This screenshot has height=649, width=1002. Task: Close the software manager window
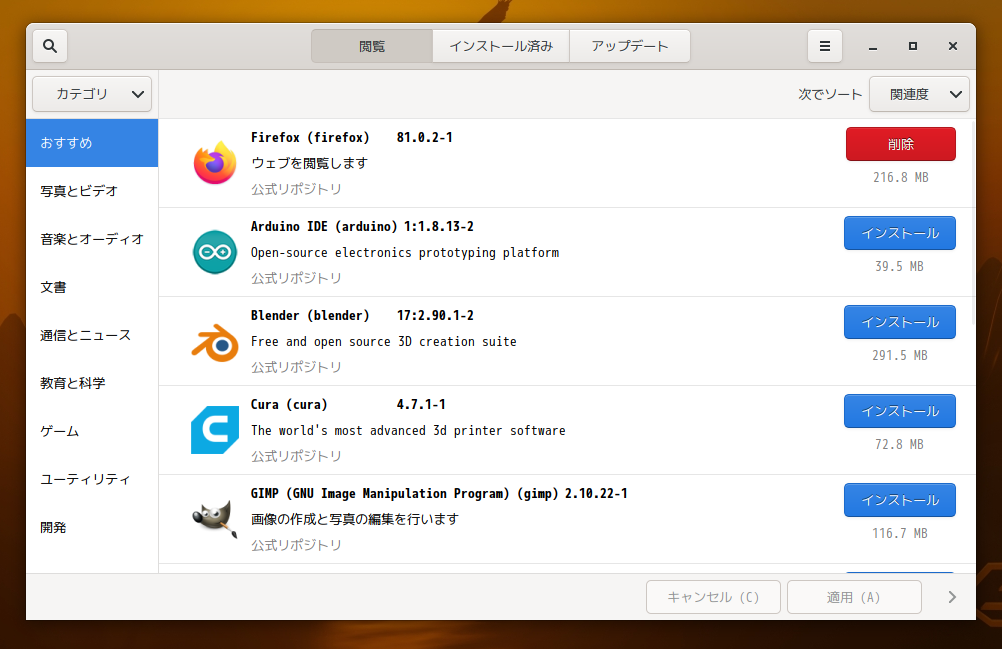953,46
